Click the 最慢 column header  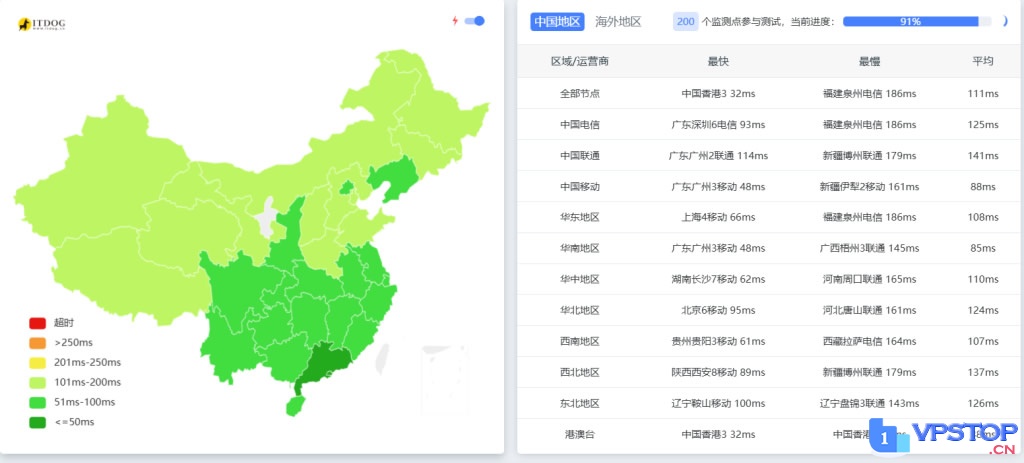coord(870,61)
